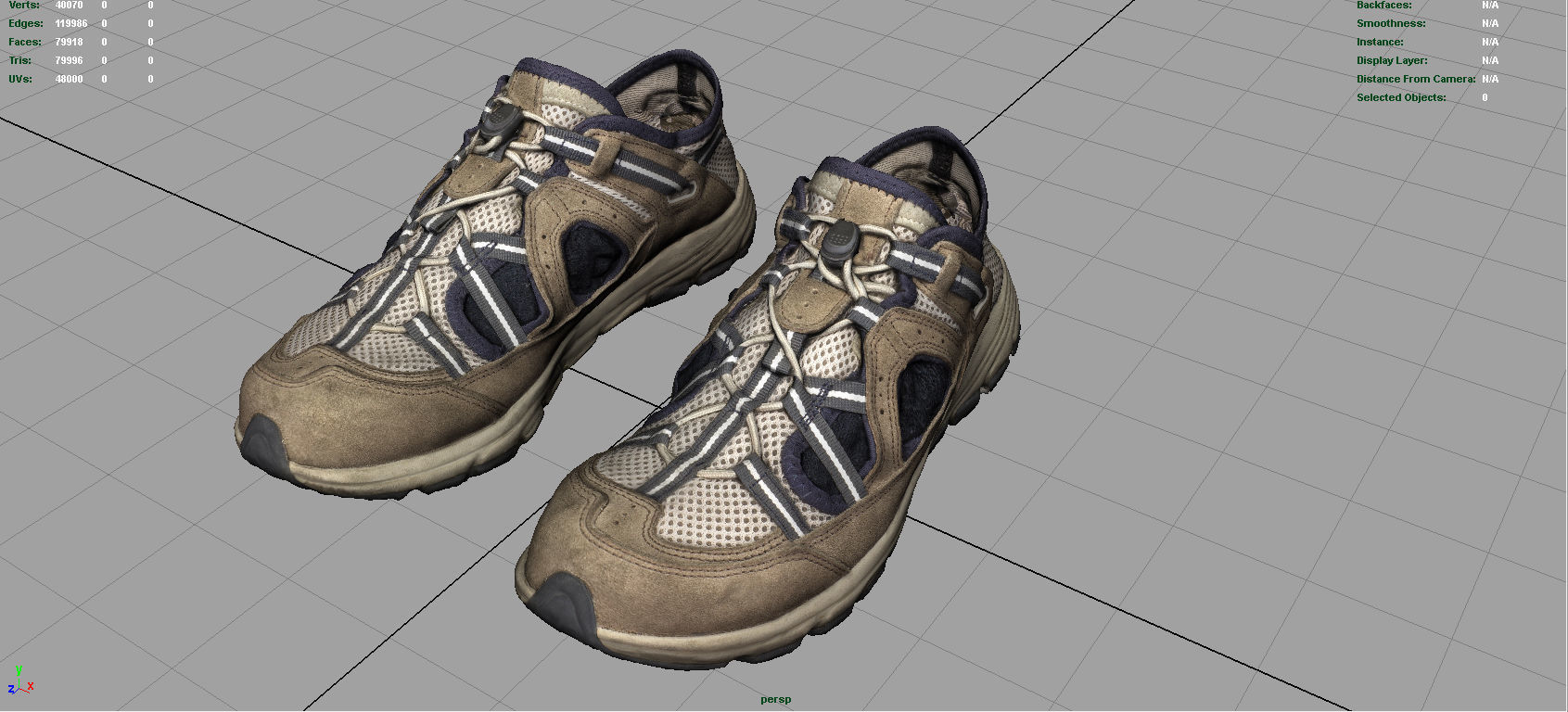Click the UVs: label in the HUD
The width and height of the screenshot is (1568, 712).
pyautogui.click(x=20, y=79)
